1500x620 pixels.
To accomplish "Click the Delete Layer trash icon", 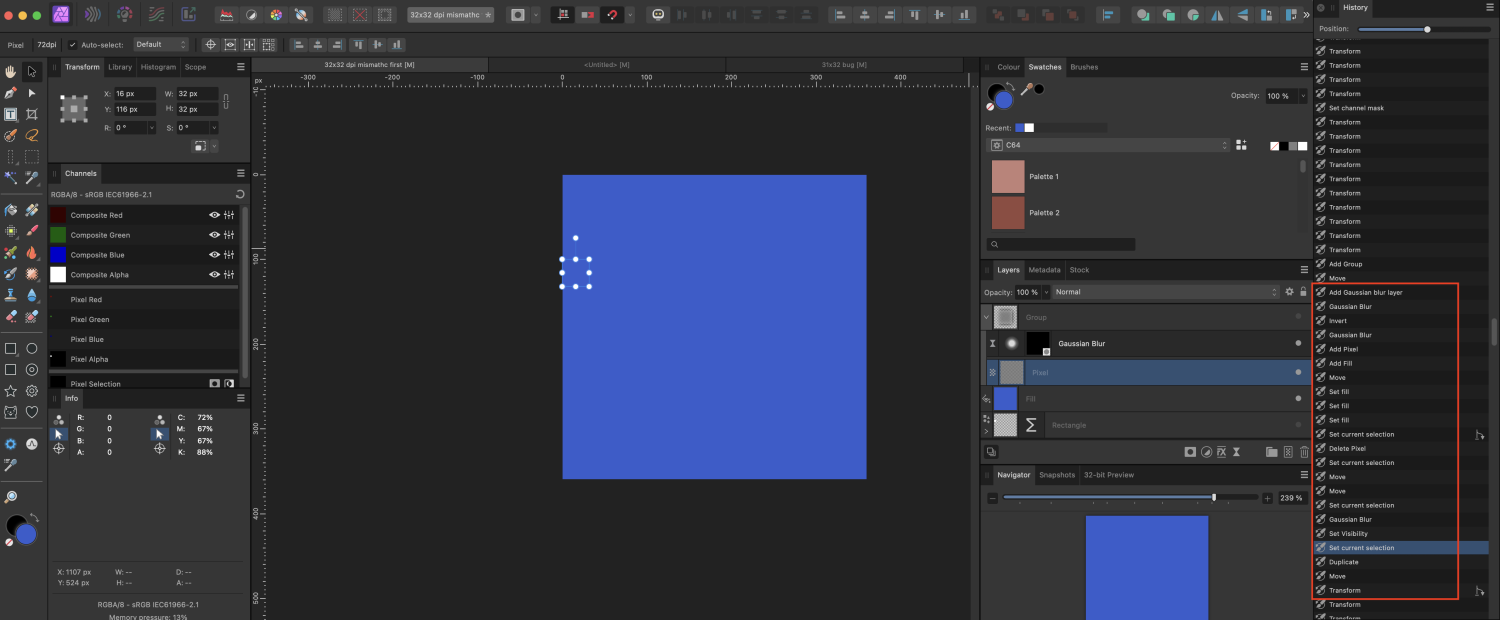I will click(x=1303, y=452).
